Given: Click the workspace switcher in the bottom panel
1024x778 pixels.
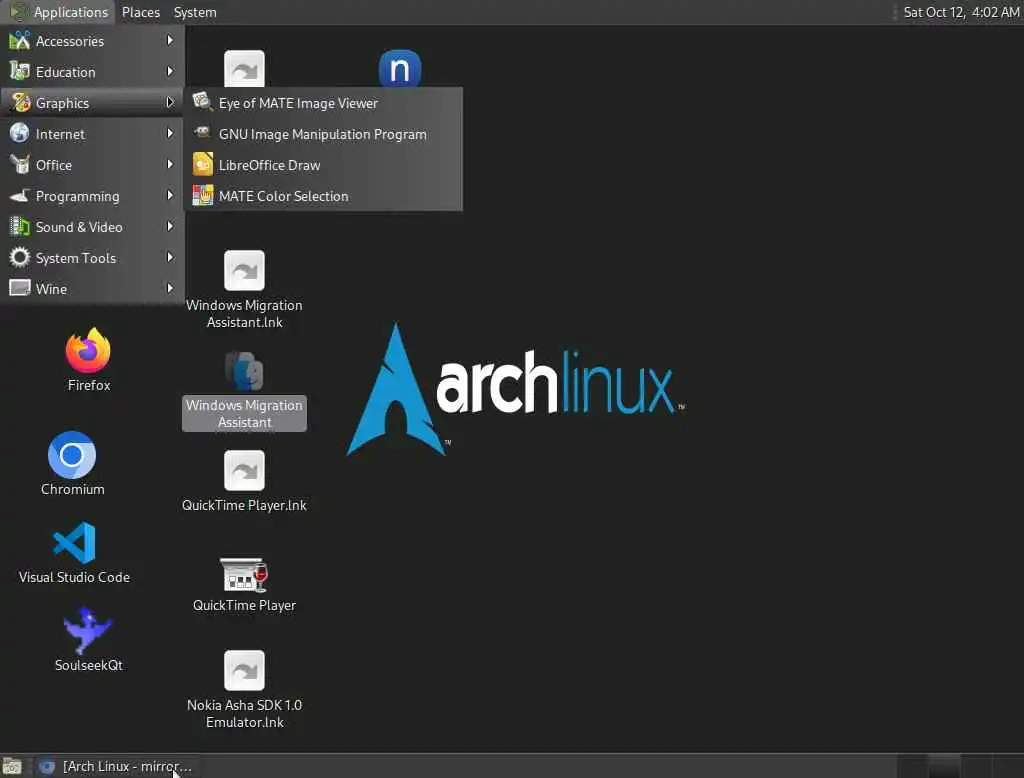Looking at the screenshot, I should click(960, 766).
